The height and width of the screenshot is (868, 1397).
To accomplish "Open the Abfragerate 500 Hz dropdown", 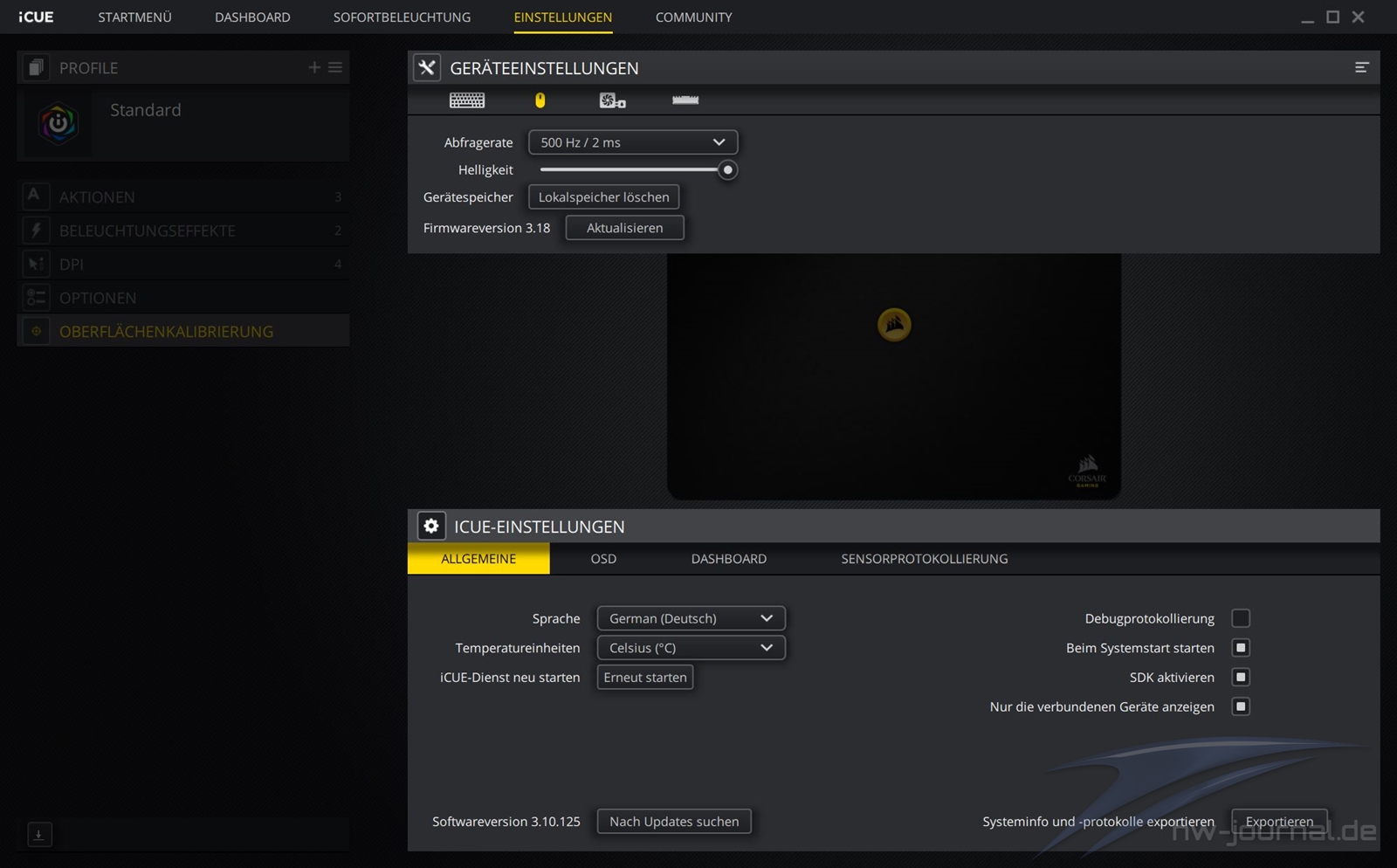I will [633, 142].
